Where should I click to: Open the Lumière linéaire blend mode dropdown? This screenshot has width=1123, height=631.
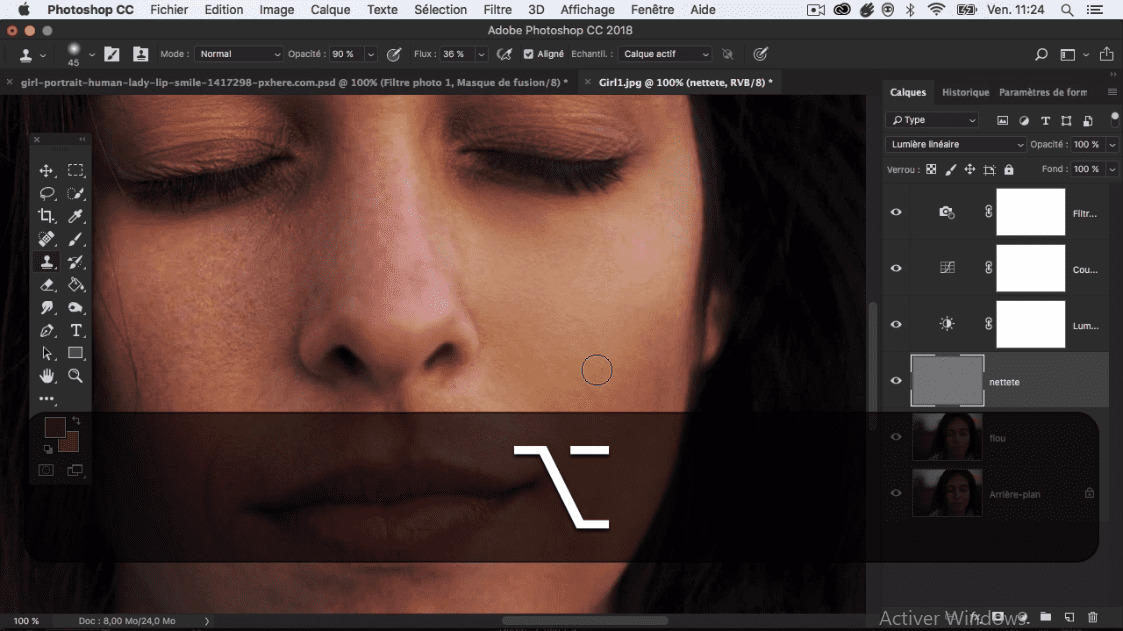[x=955, y=145]
